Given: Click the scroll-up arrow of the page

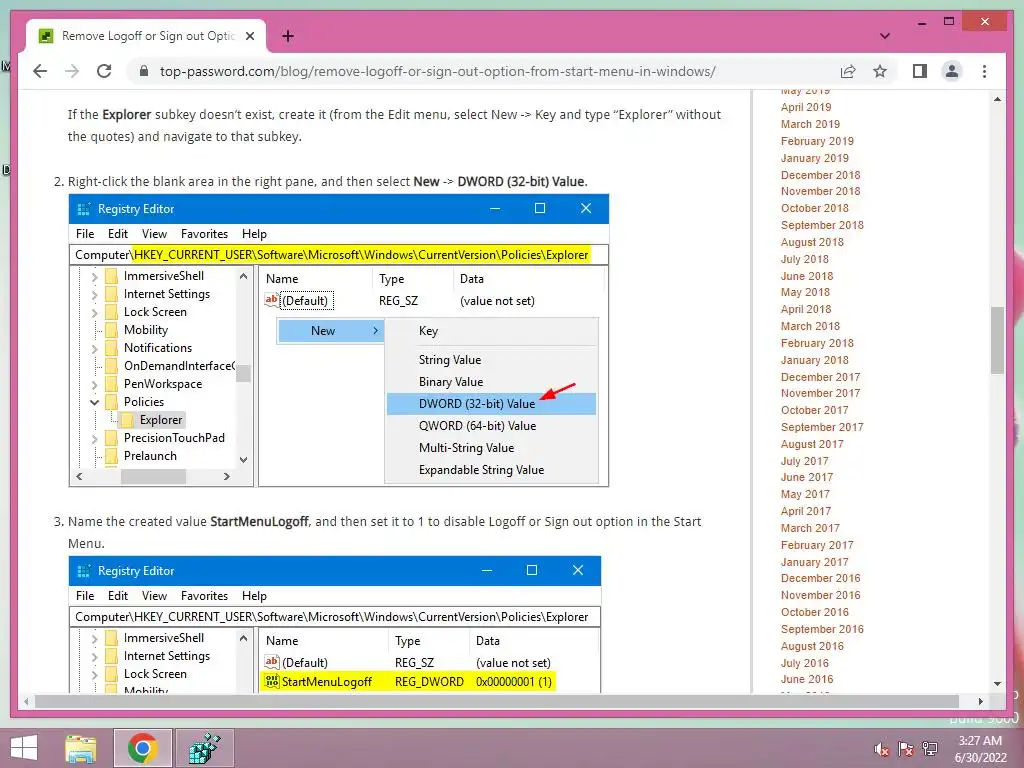Looking at the screenshot, I should pos(997,99).
